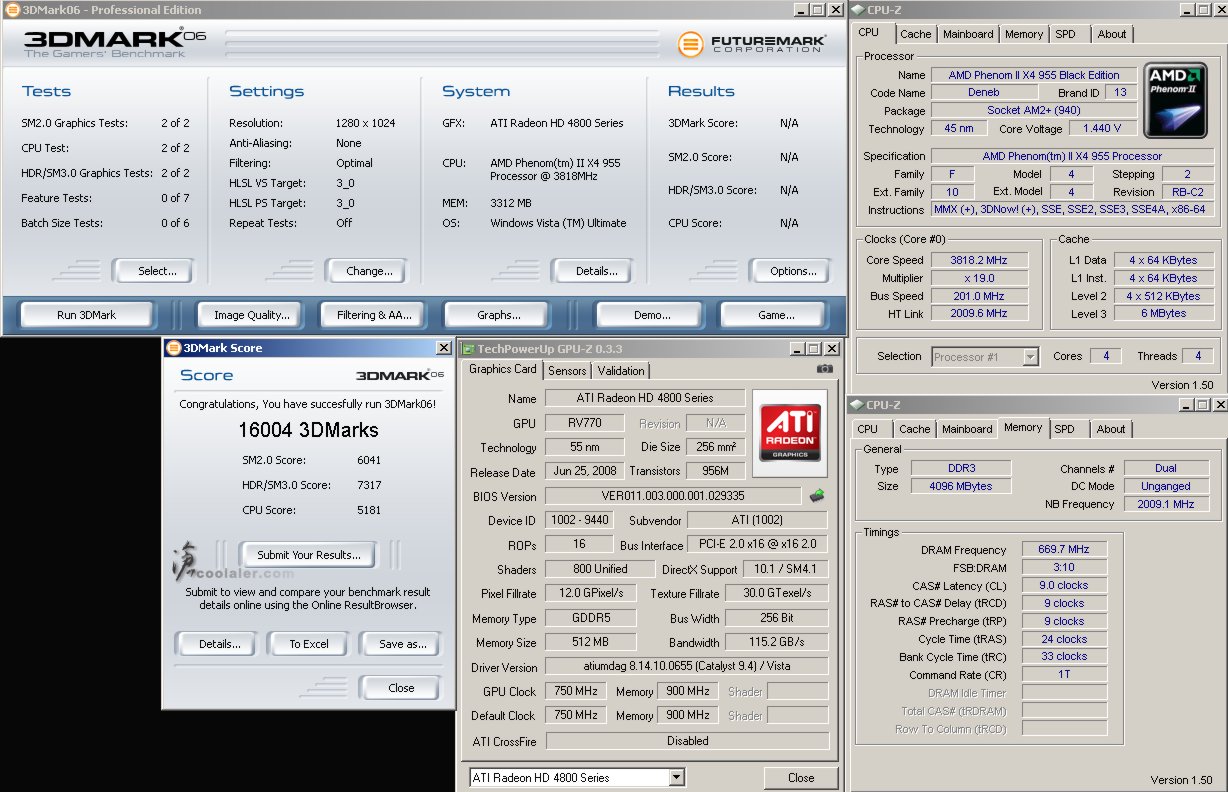Image resolution: width=1228 pixels, height=792 pixels.
Task: Click the Level 3 cache 6 MBytes value
Action: point(1164,313)
